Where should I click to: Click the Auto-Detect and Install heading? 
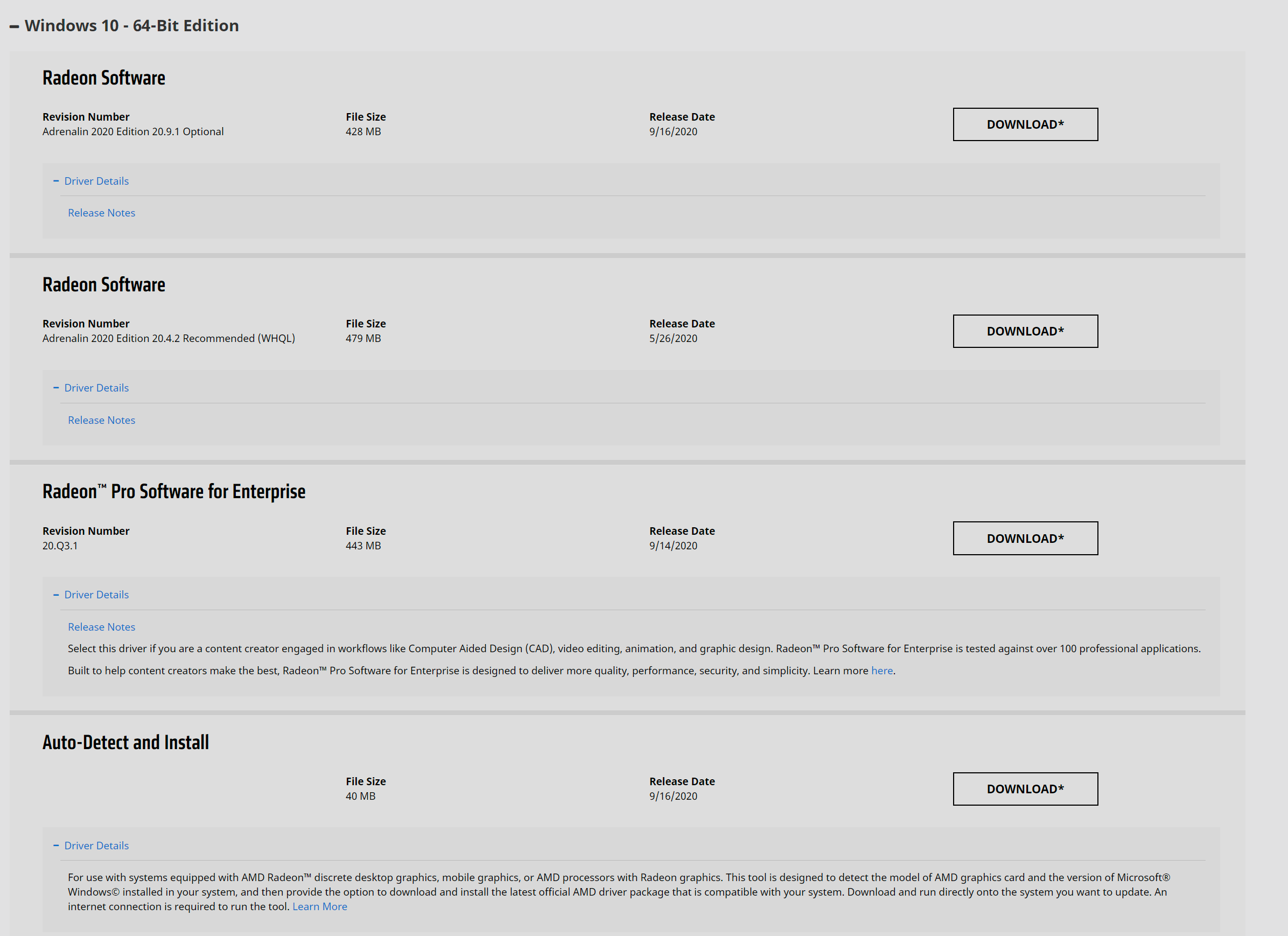(125, 742)
